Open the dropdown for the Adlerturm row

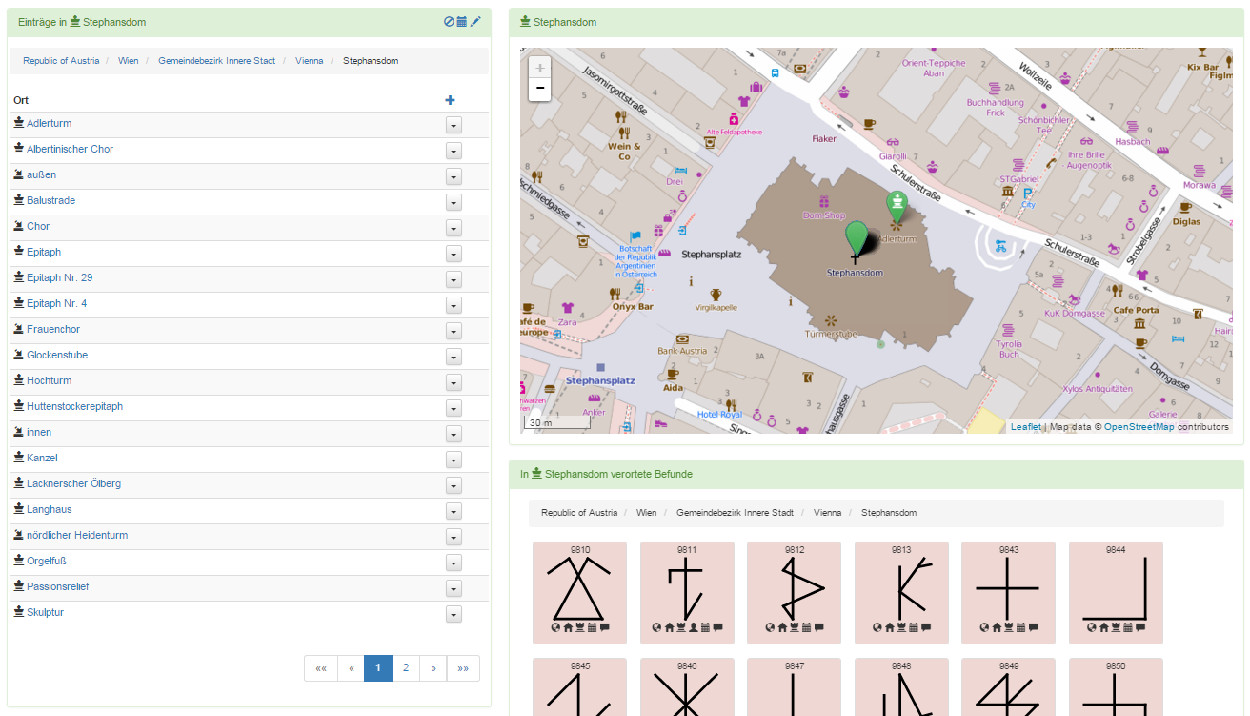pyautogui.click(x=453, y=125)
